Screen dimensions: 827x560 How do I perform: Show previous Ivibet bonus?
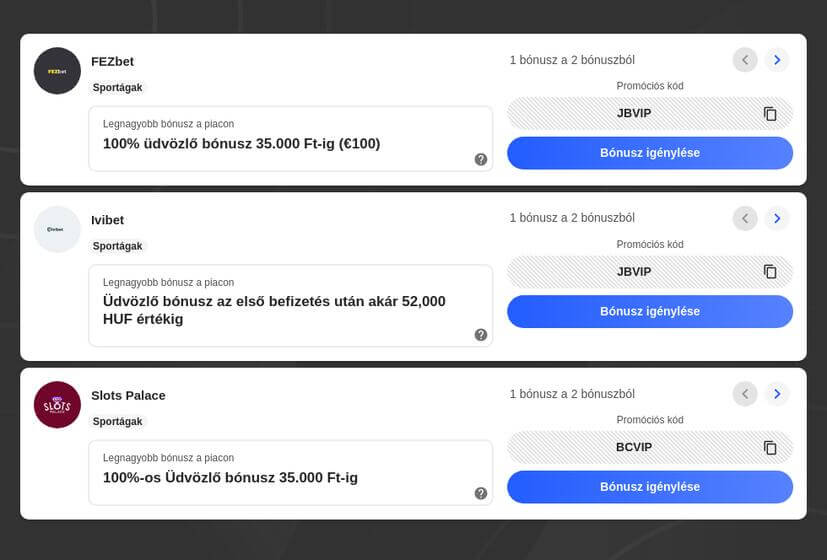click(745, 218)
